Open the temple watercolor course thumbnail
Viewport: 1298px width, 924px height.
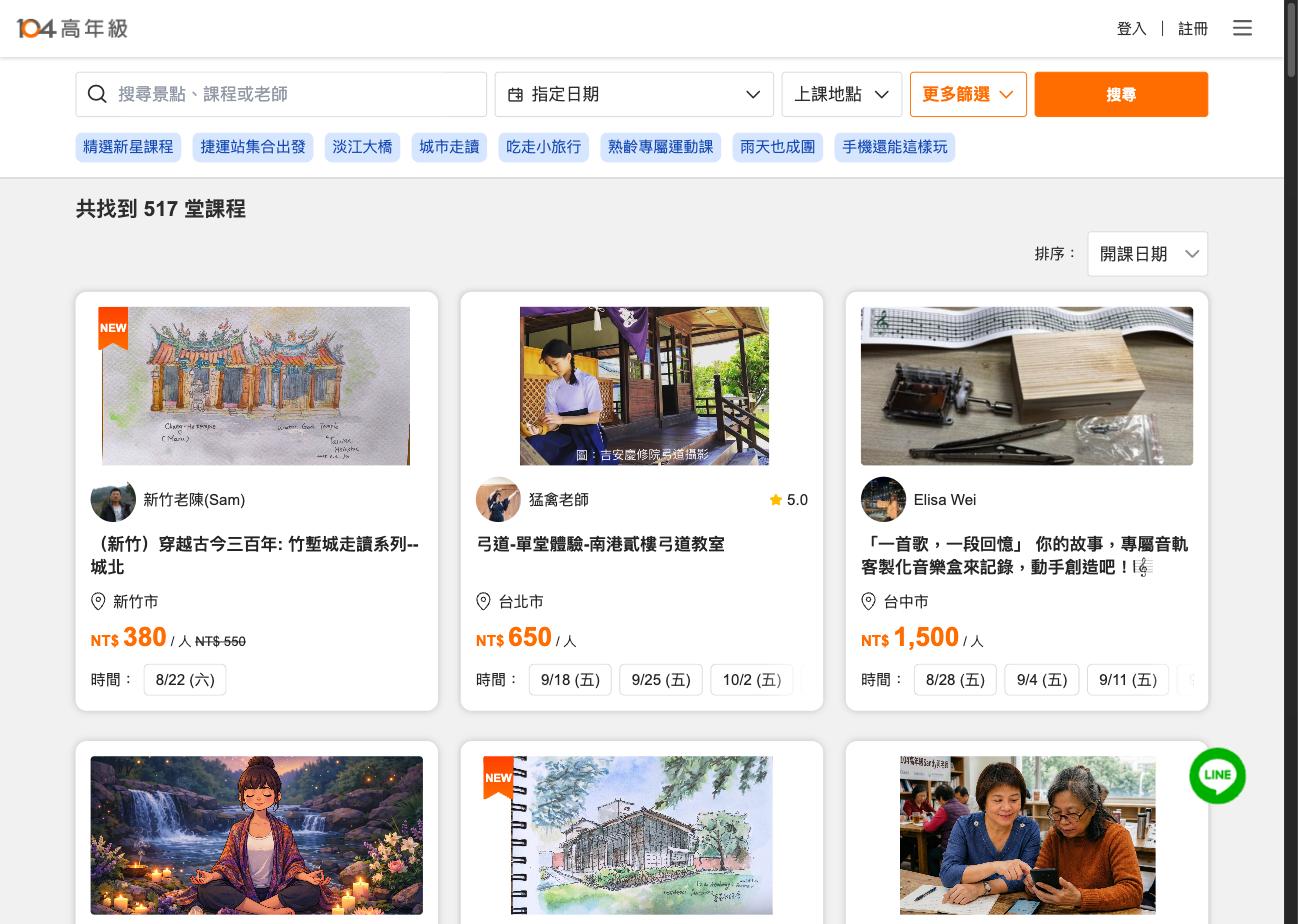pos(256,386)
